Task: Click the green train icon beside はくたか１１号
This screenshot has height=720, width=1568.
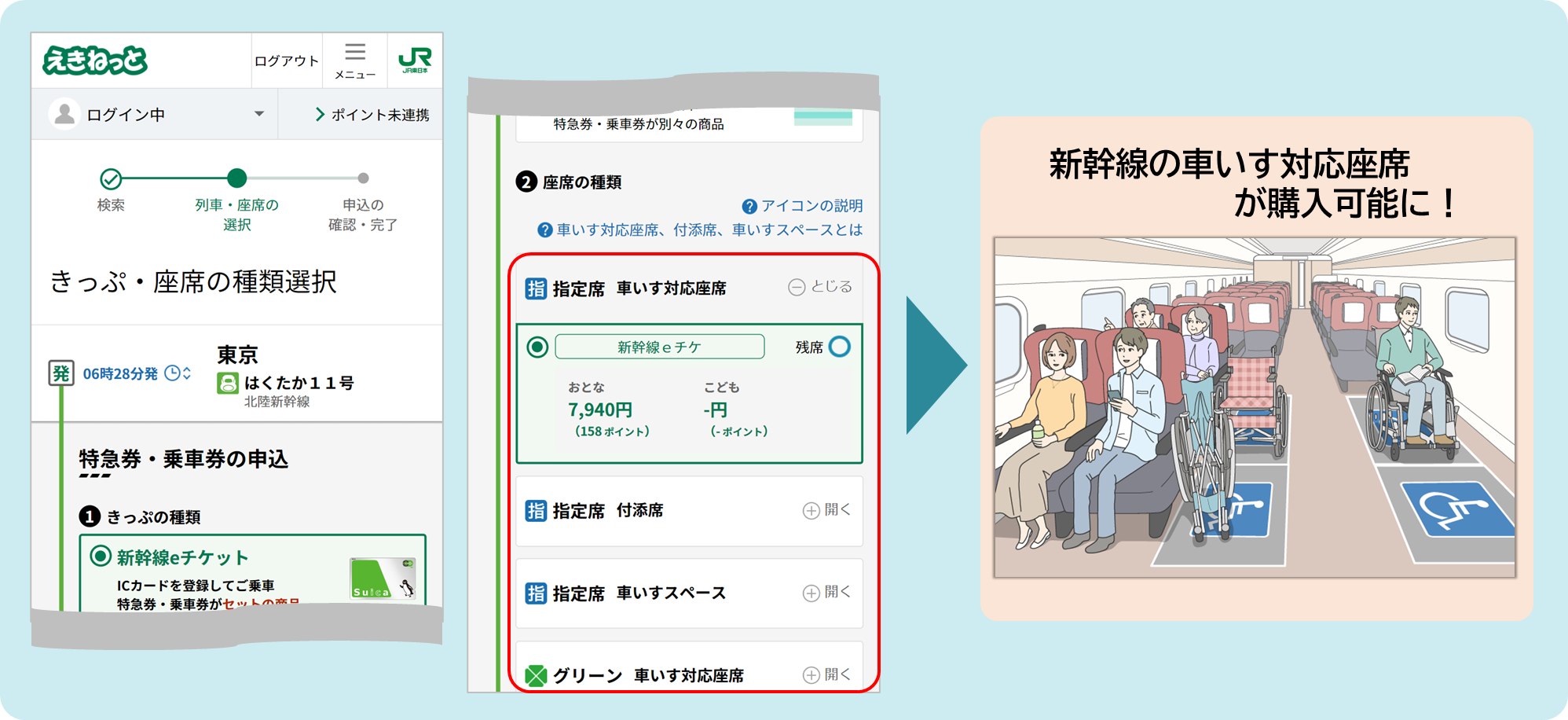Action: tap(228, 383)
